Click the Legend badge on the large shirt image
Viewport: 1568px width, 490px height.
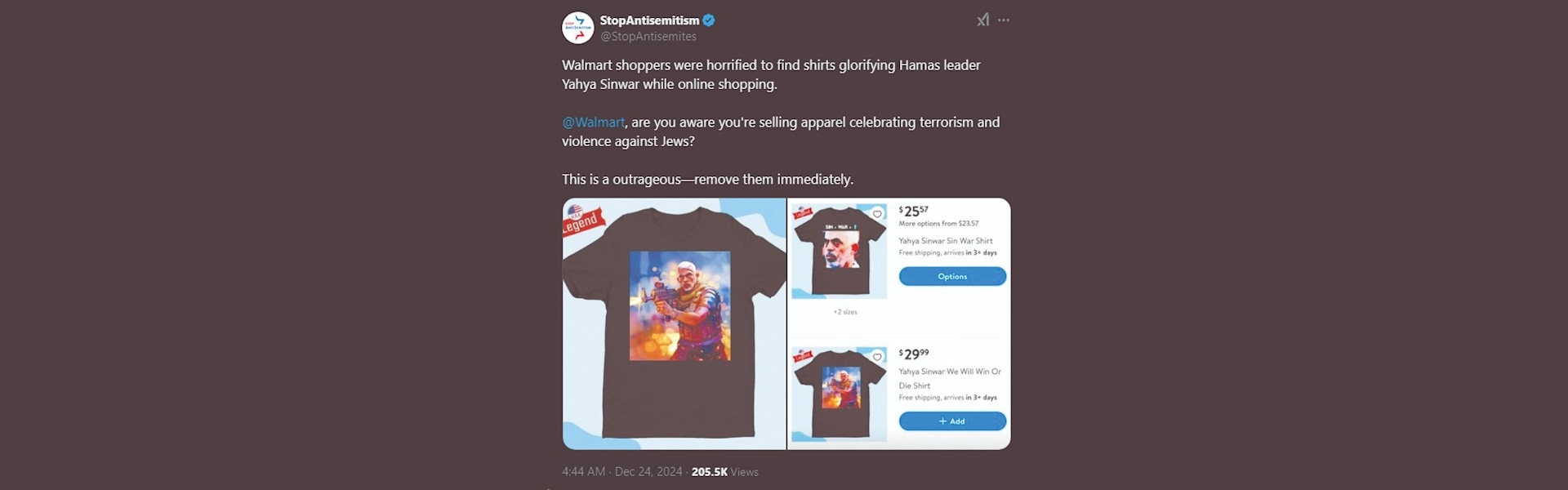(x=582, y=220)
